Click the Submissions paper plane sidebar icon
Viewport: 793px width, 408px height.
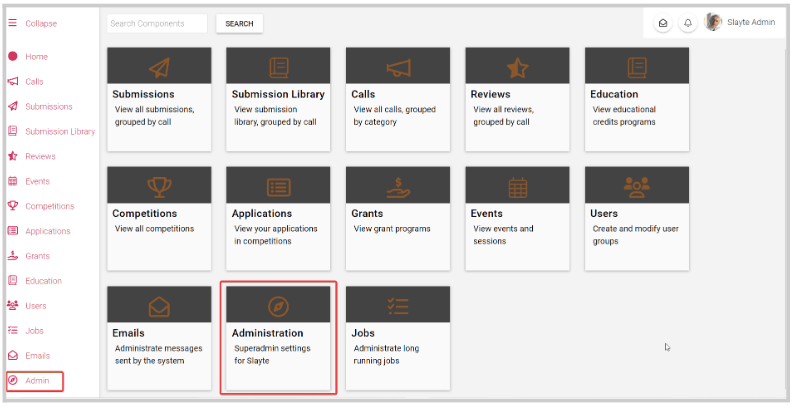[x=13, y=106]
